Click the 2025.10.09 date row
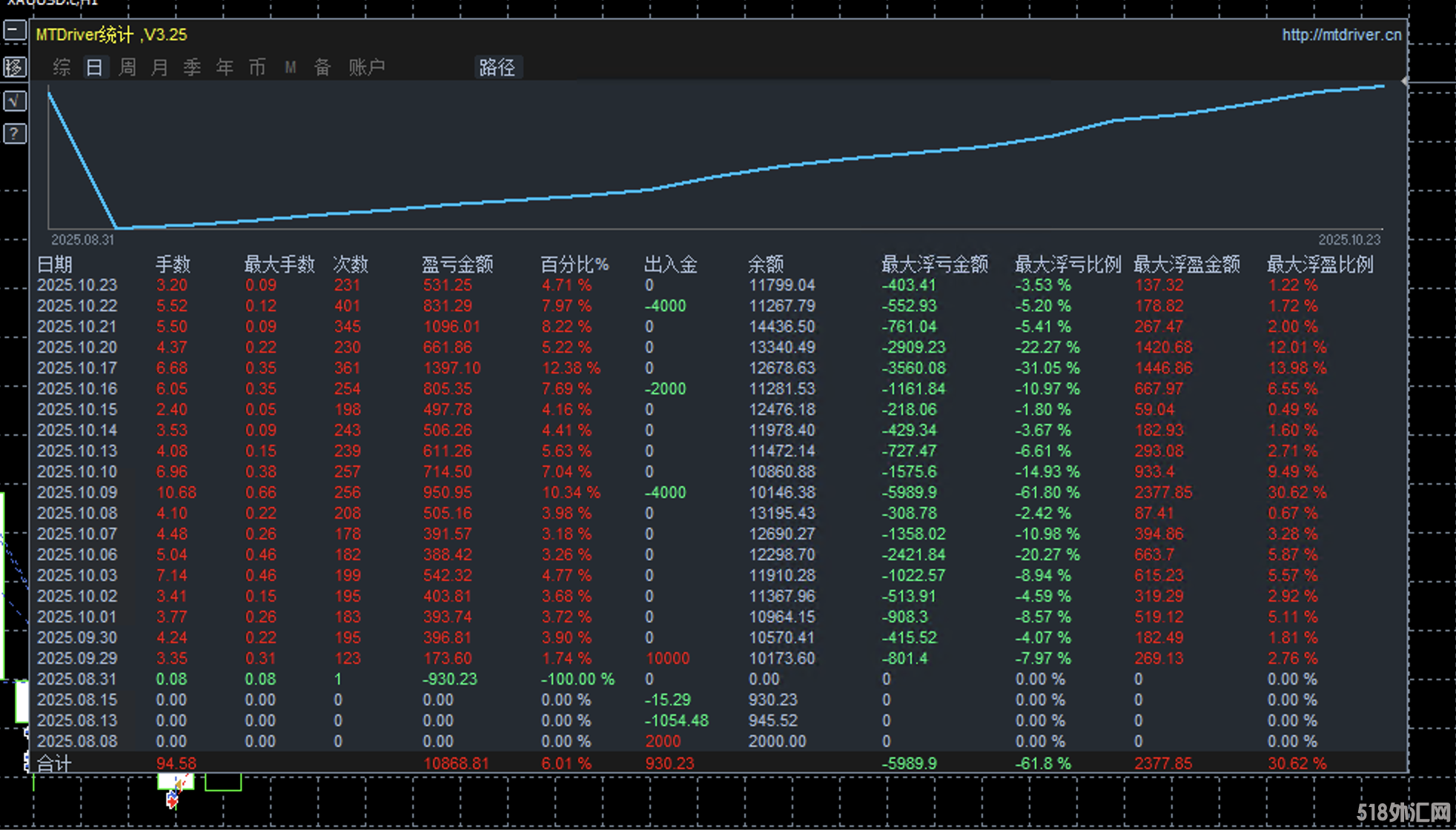The width and height of the screenshot is (1456, 830). 77,492
